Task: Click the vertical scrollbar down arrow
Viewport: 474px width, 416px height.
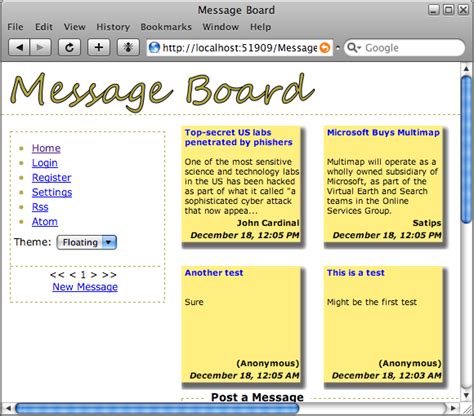Action: [x=466, y=395]
